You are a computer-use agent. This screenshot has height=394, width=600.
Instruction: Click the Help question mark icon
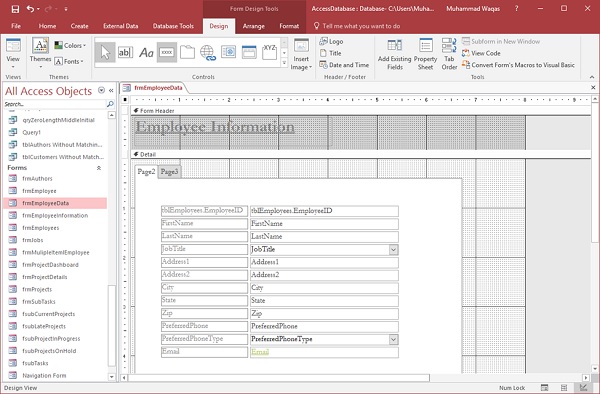(x=516, y=8)
